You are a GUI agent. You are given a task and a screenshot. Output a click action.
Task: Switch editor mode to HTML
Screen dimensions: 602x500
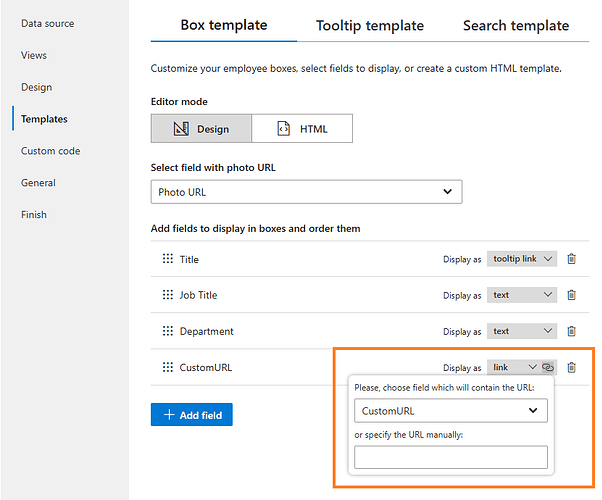[x=302, y=129]
